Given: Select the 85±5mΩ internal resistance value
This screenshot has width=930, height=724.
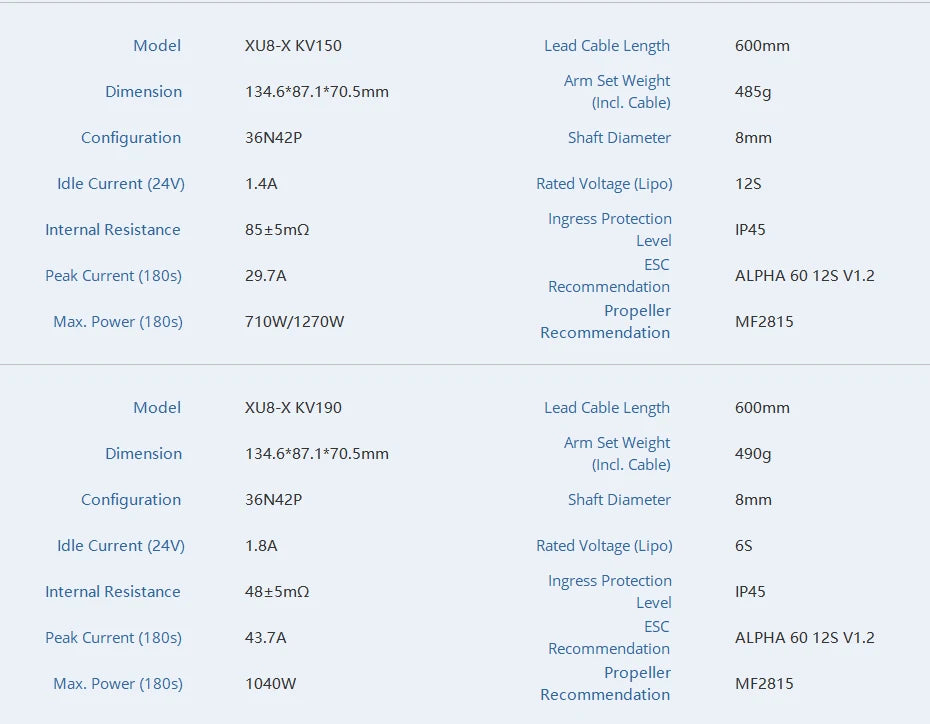Looking at the screenshot, I should 277,230.
